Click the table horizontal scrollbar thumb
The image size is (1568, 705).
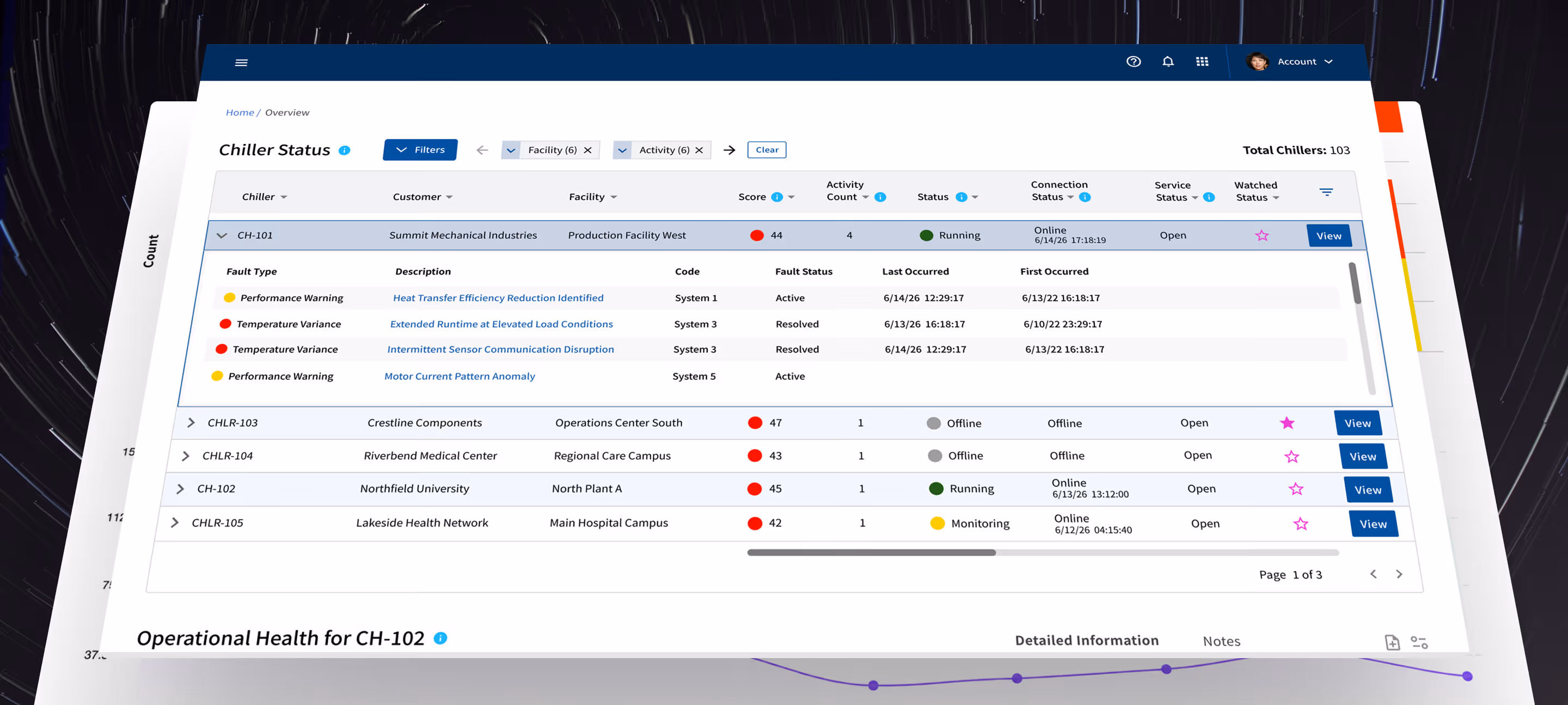pos(871,552)
